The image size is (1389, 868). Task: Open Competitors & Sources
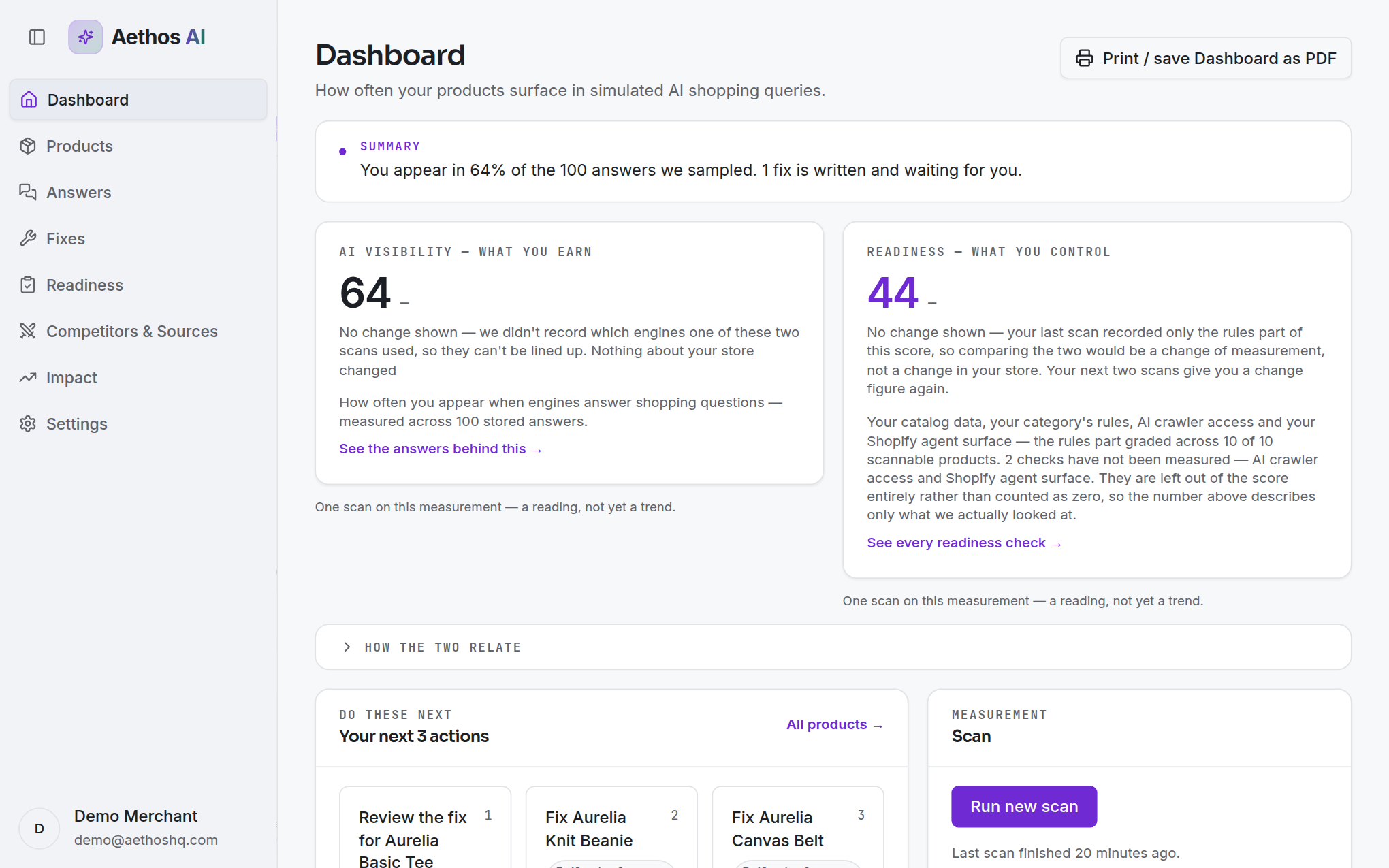(x=138, y=332)
